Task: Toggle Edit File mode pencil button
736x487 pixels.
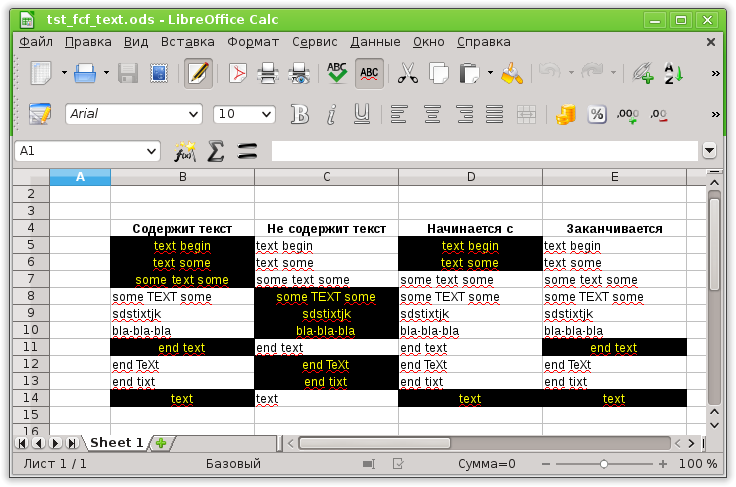Action: pyautogui.click(x=198, y=73)
